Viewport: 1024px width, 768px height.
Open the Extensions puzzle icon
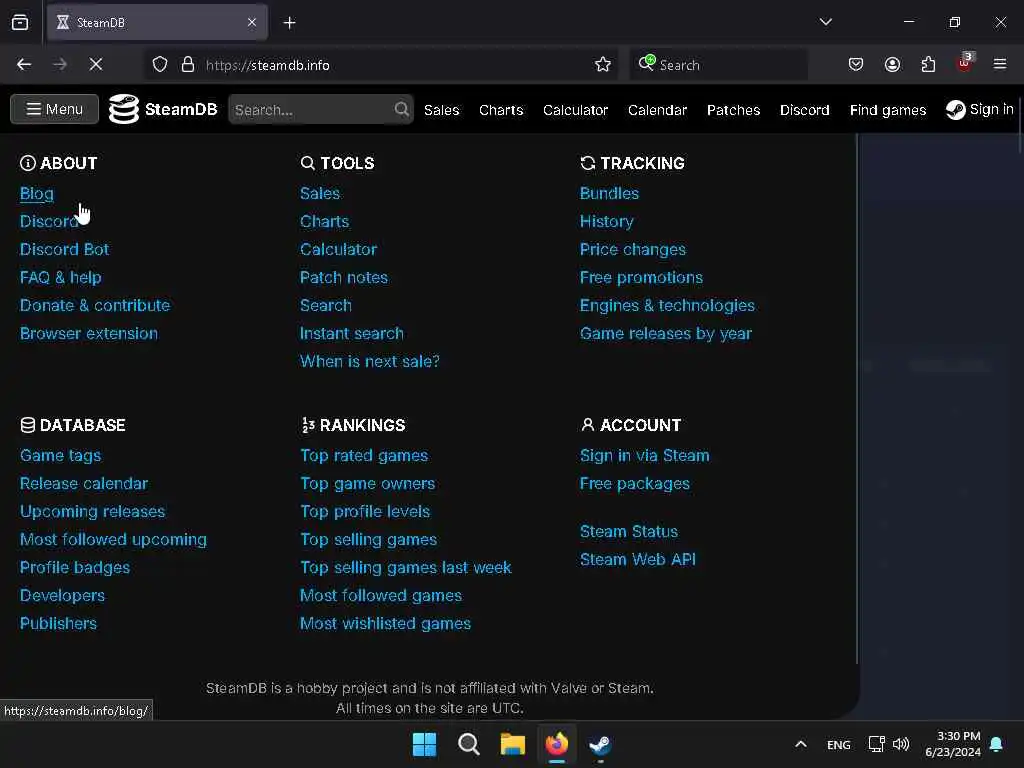(x=928, y=65)
